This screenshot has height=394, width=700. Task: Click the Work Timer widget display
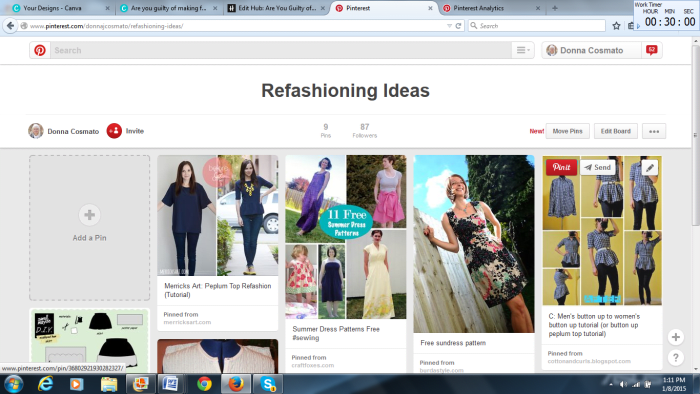(666, 15)
